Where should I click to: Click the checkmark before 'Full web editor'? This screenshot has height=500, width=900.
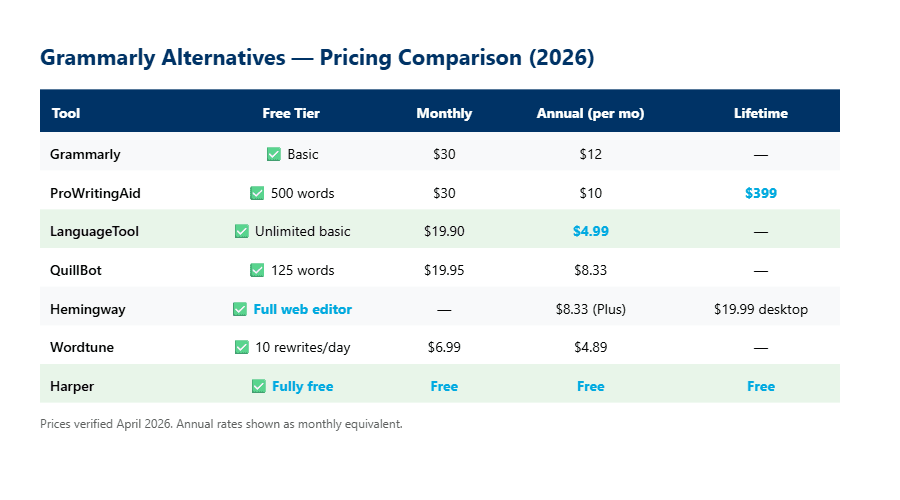(x=239, y=309)
